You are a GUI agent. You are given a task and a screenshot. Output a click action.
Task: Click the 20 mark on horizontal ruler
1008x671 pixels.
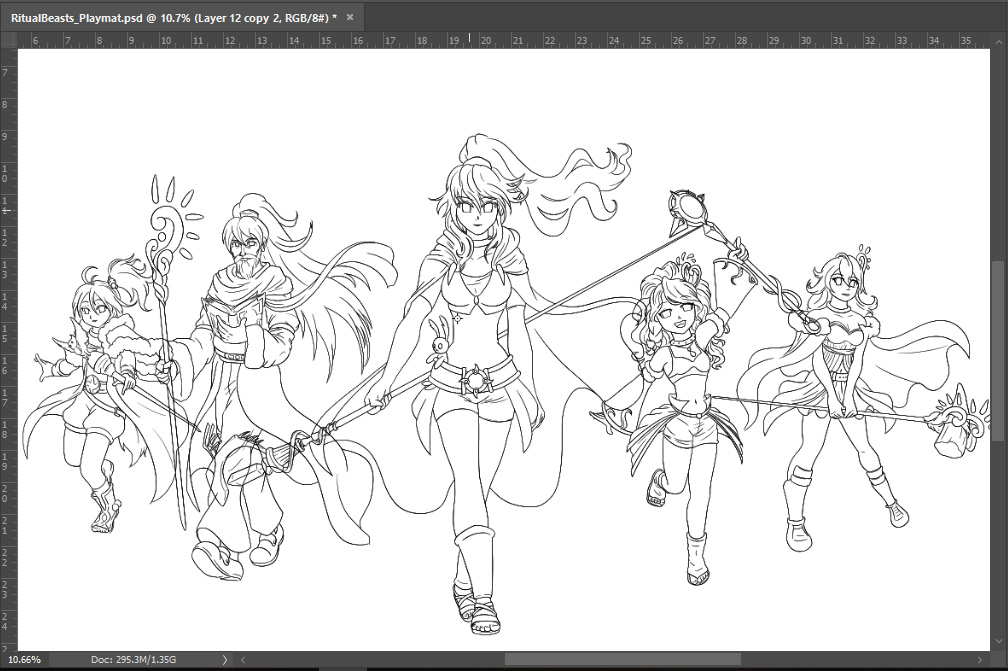point(486,40)
